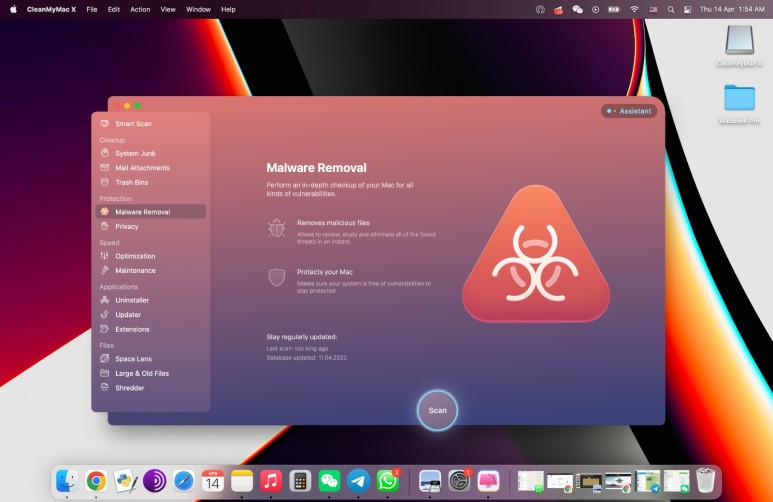Open the Privacy module
The image size is (773, 502).
127,226
